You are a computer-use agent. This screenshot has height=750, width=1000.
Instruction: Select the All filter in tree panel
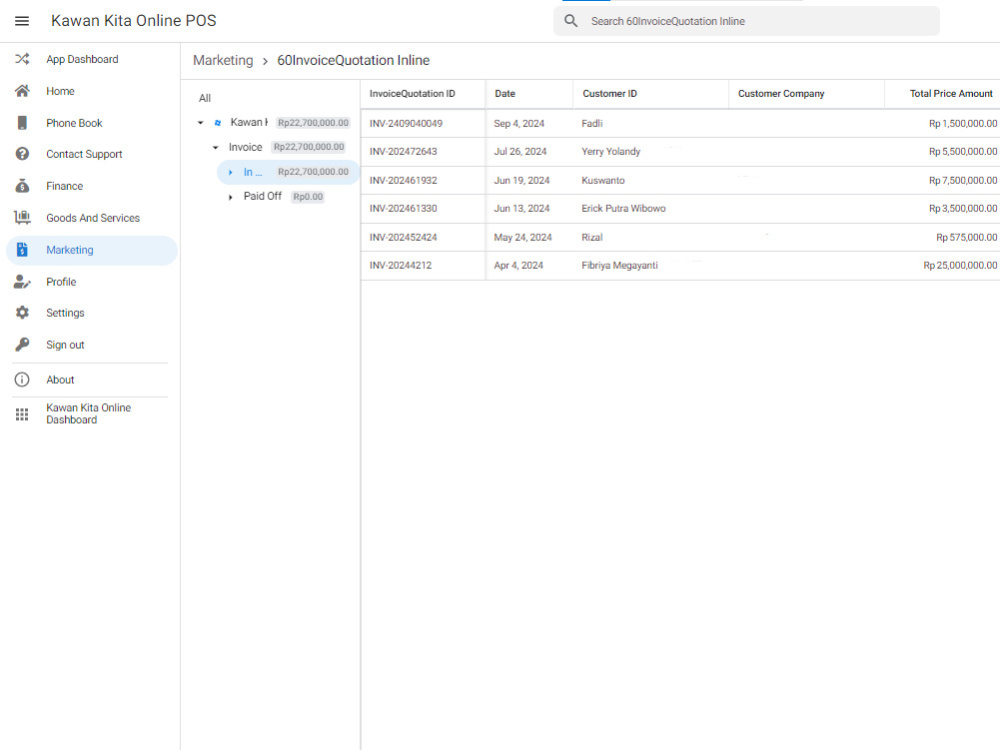tap(204, 98)
